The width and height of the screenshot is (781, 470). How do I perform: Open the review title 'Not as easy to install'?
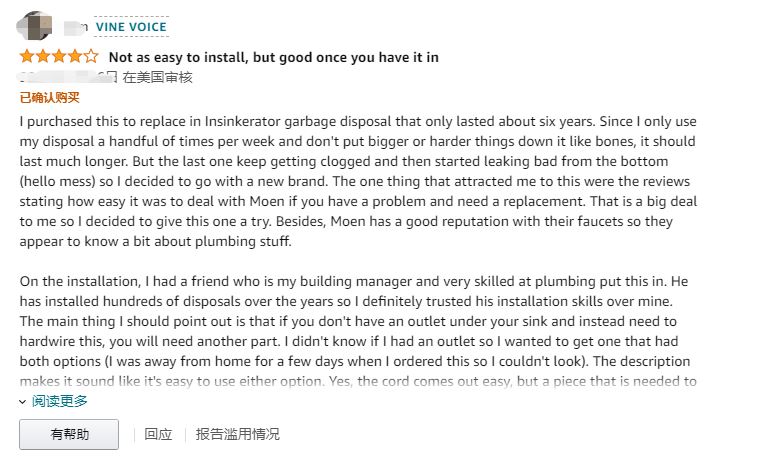click(x=273, y=57)
